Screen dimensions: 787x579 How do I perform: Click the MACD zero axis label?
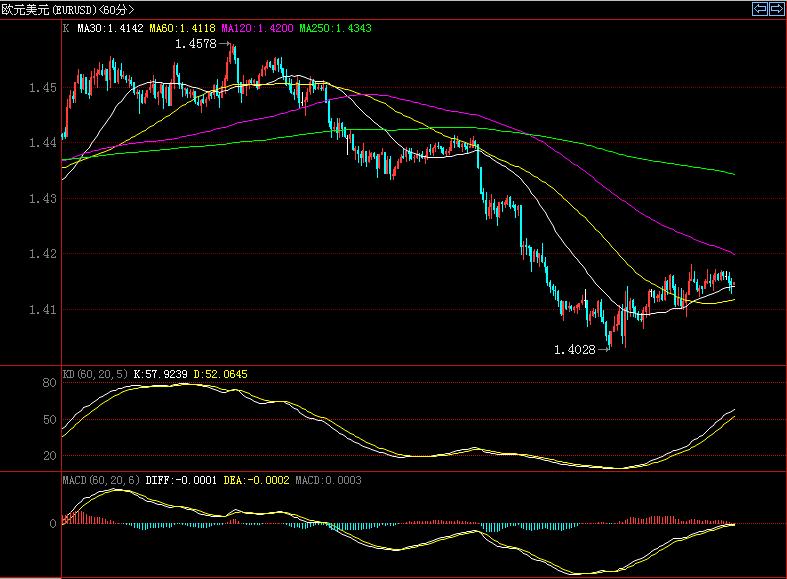(53, 523)
